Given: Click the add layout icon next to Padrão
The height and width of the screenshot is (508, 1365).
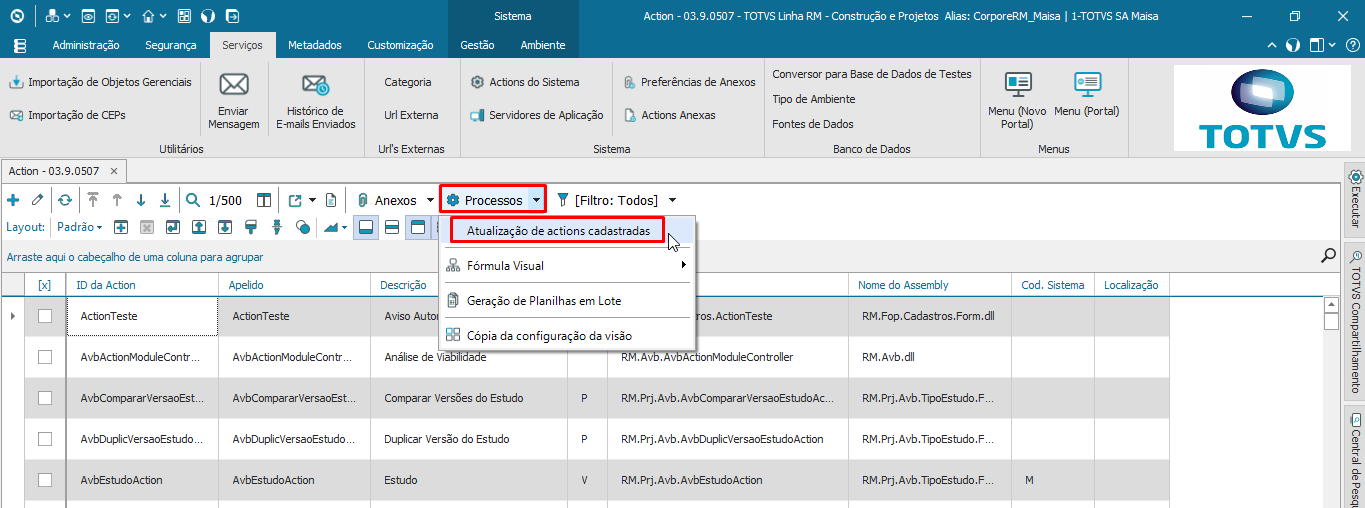Looking at the screenshot, I should click(x=121, y=227).
